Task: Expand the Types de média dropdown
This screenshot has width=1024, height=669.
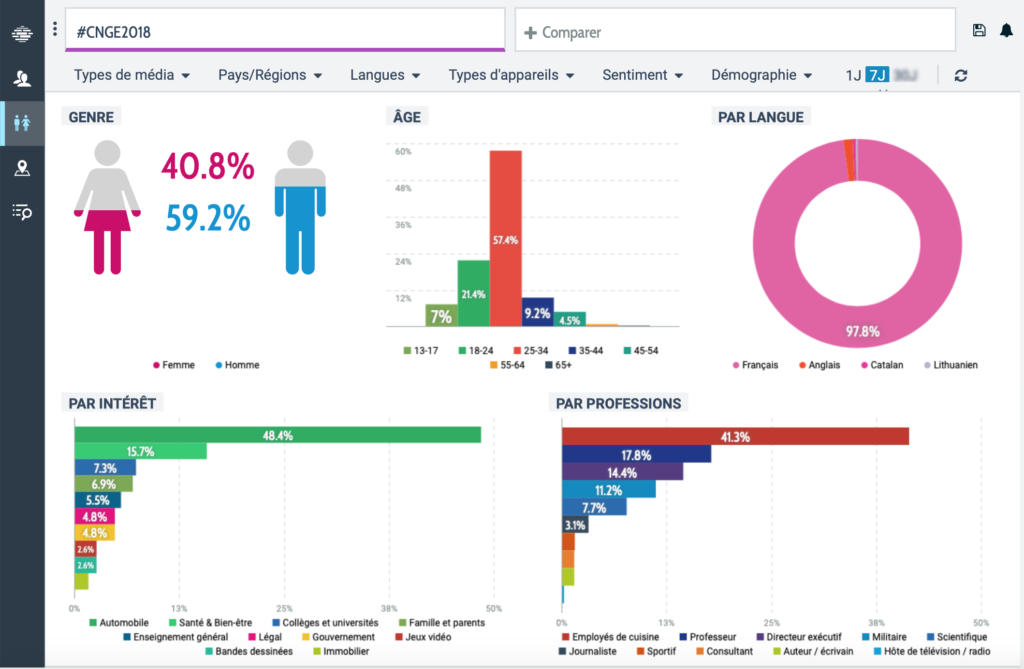Action: point(132,75)
